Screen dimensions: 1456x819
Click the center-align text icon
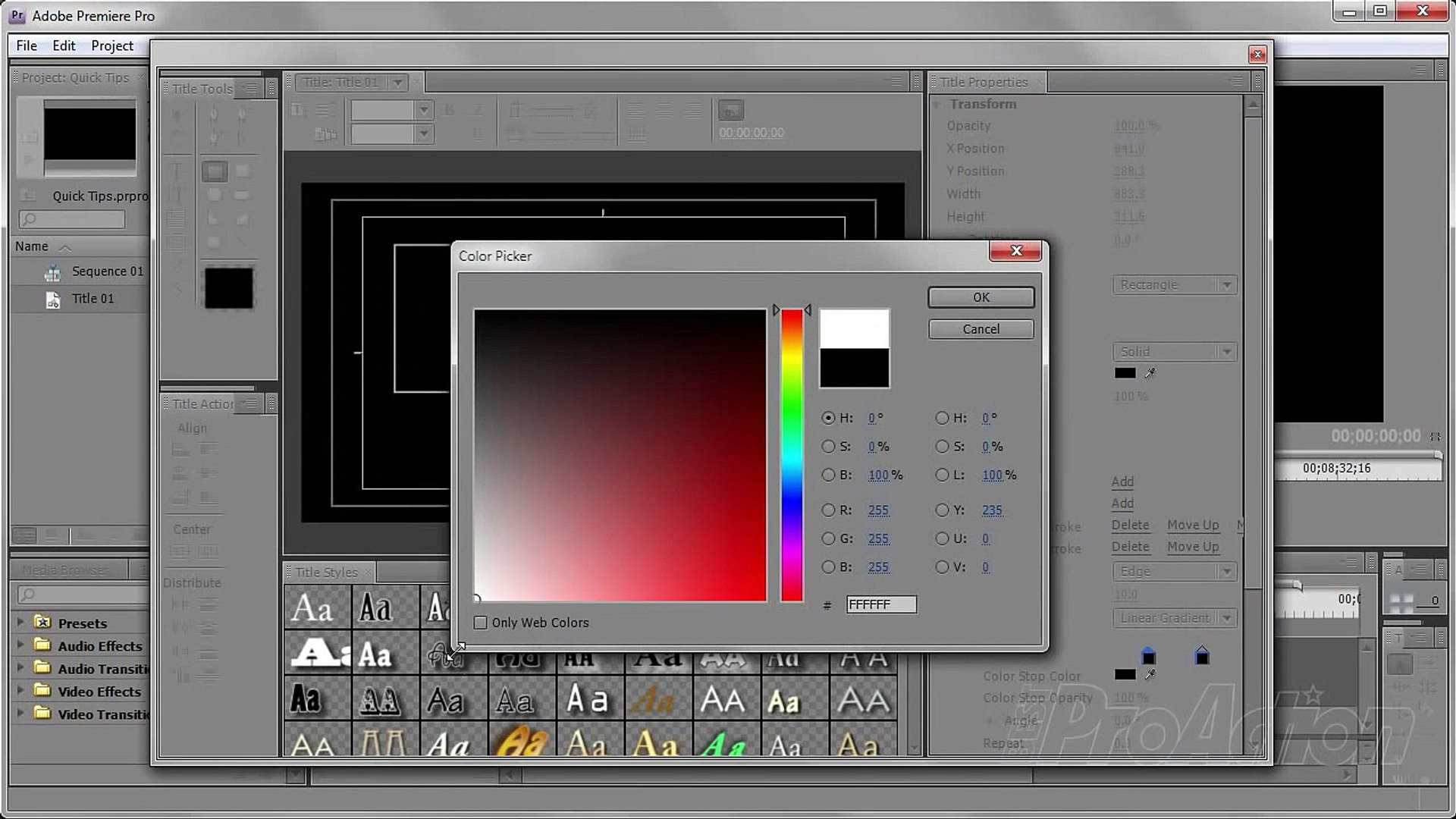(x=664, y=111)
